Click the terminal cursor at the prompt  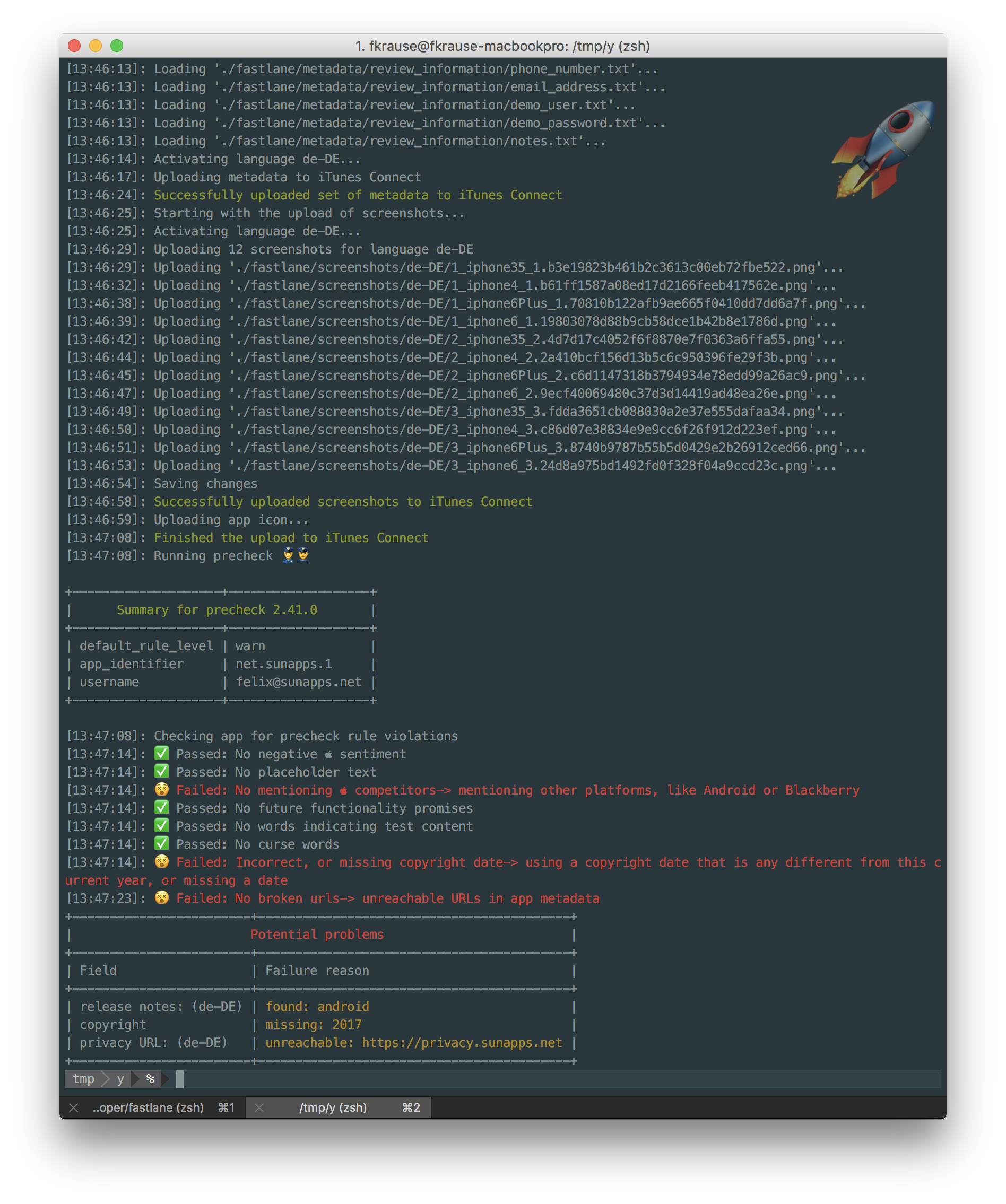[x=179, y=1079]
